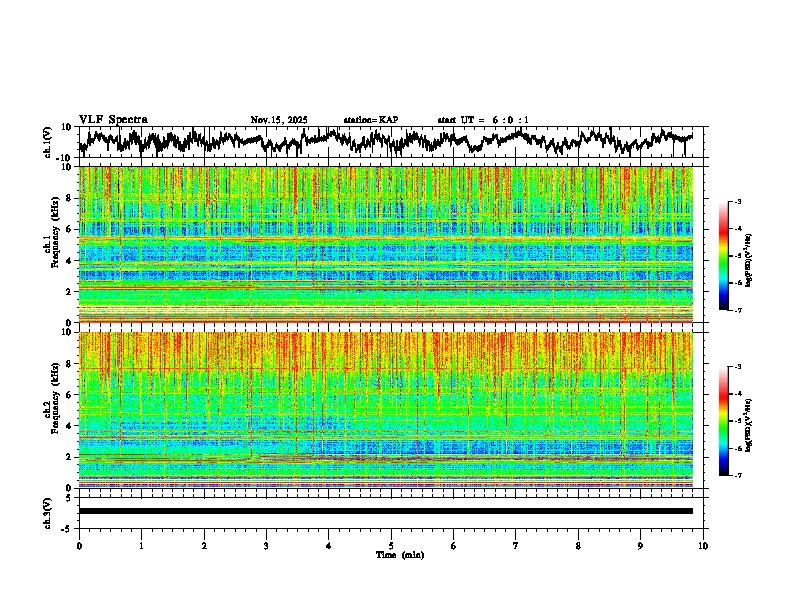Click the ch.2 "Frequency (kHz)" axis label

[55, 398]
